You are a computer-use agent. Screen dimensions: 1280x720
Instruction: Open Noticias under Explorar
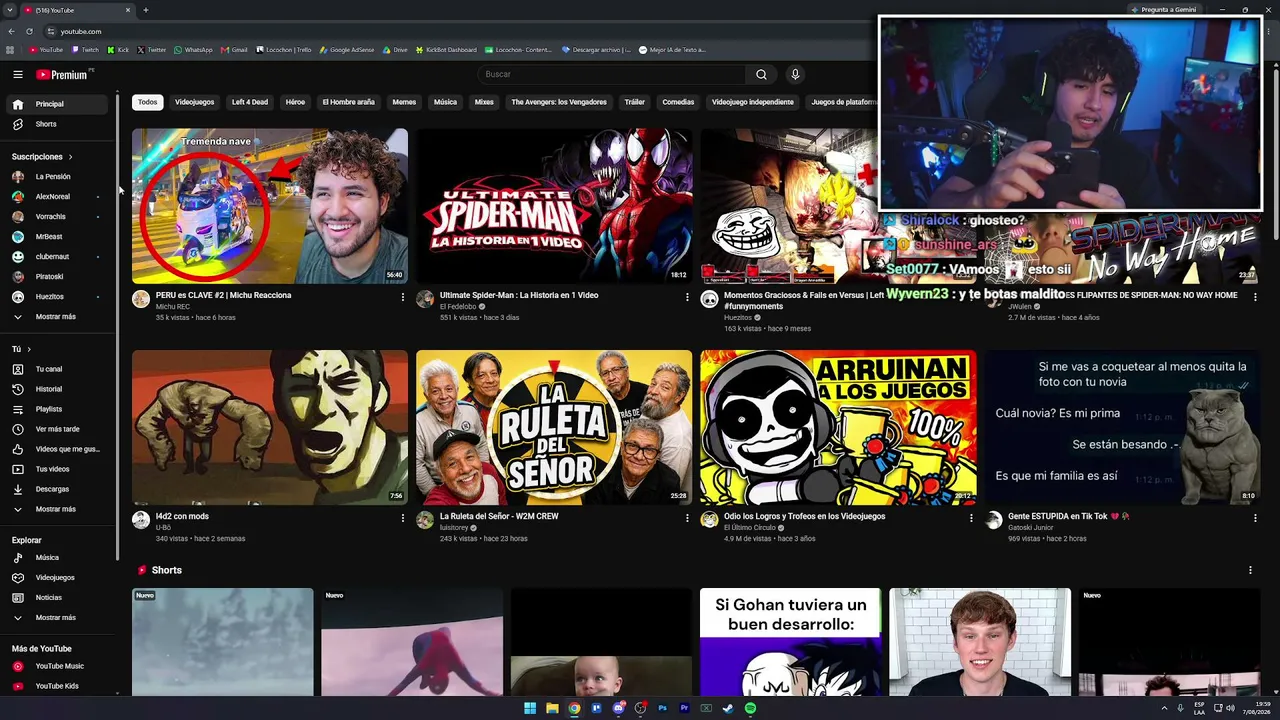pyautogui.click(x=58, y=598)
